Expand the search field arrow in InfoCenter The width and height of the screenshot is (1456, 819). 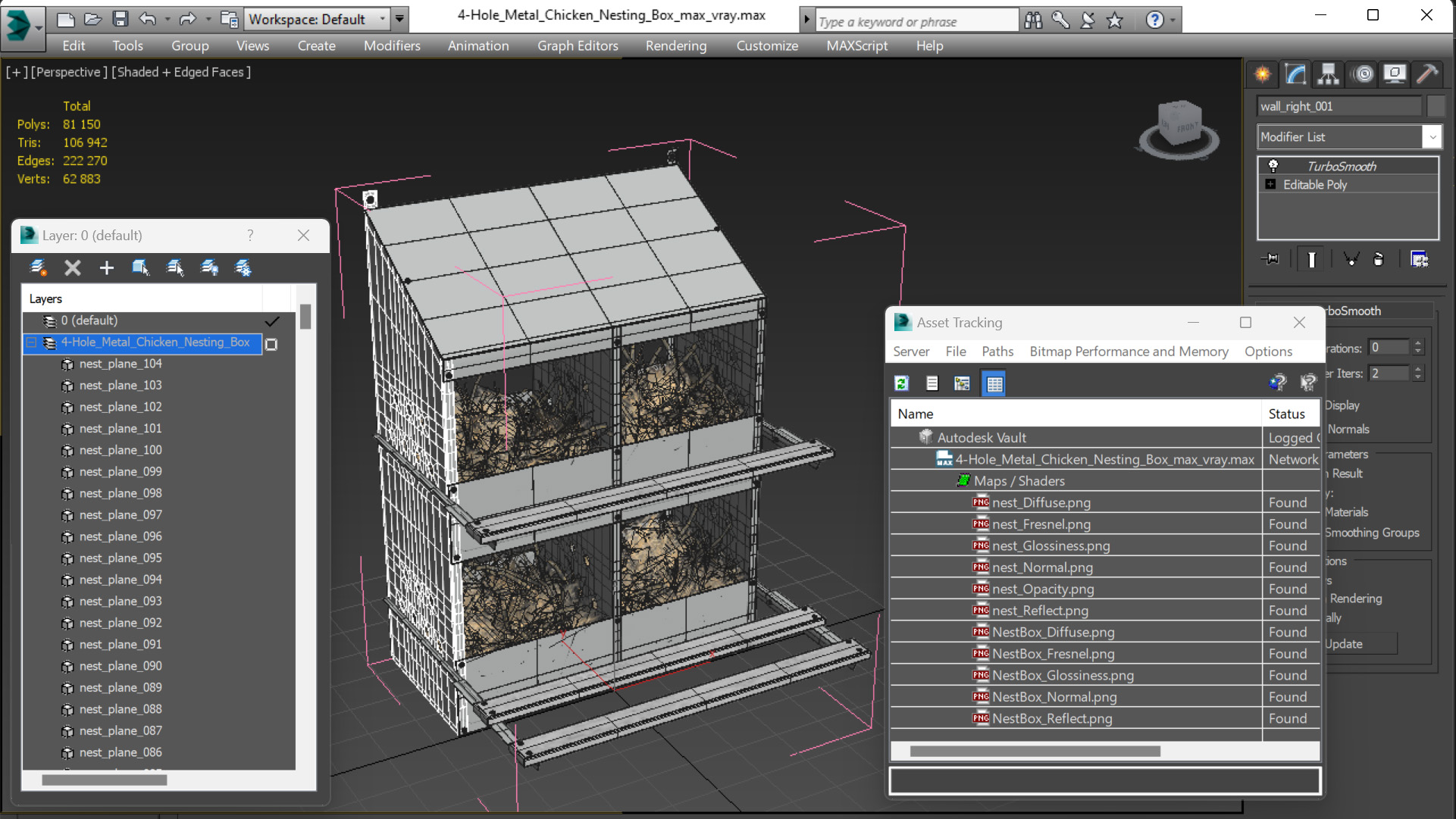pos(806,20)
